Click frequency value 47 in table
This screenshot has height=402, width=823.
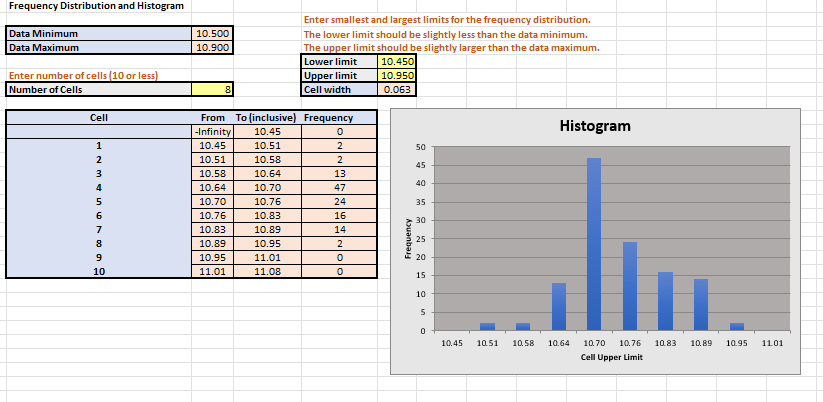(x=339, y=187)
